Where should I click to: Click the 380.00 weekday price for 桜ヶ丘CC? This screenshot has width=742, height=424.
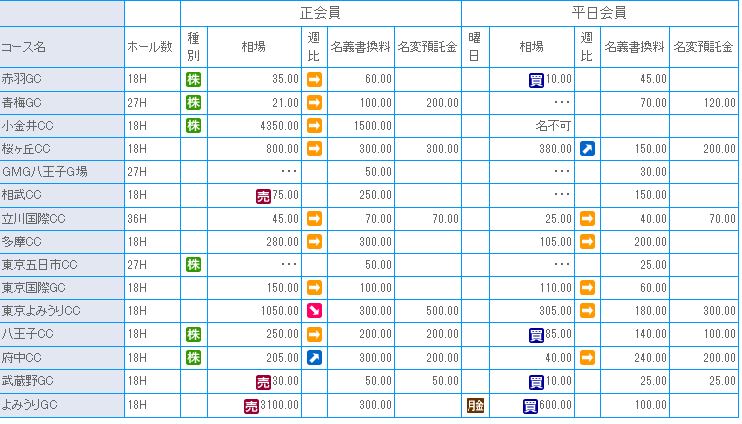[x=555, y=149]
